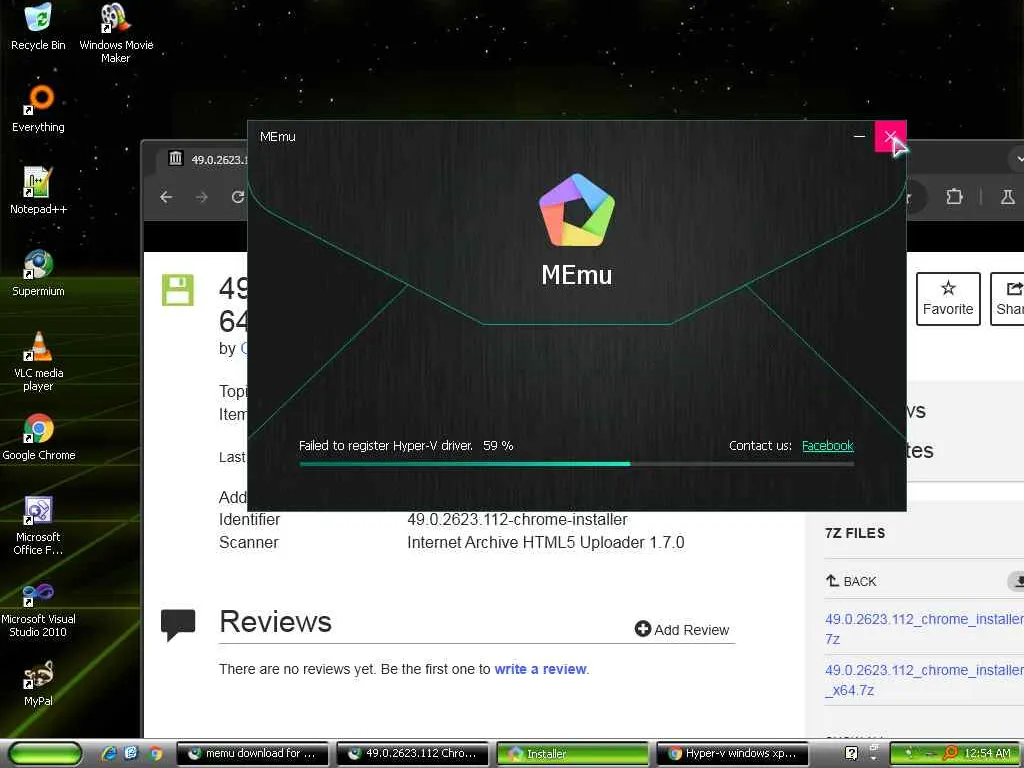Click the 7Z FILES download icon
Viewport: 1024px width, 768px height.
[x=1016, y=581]
